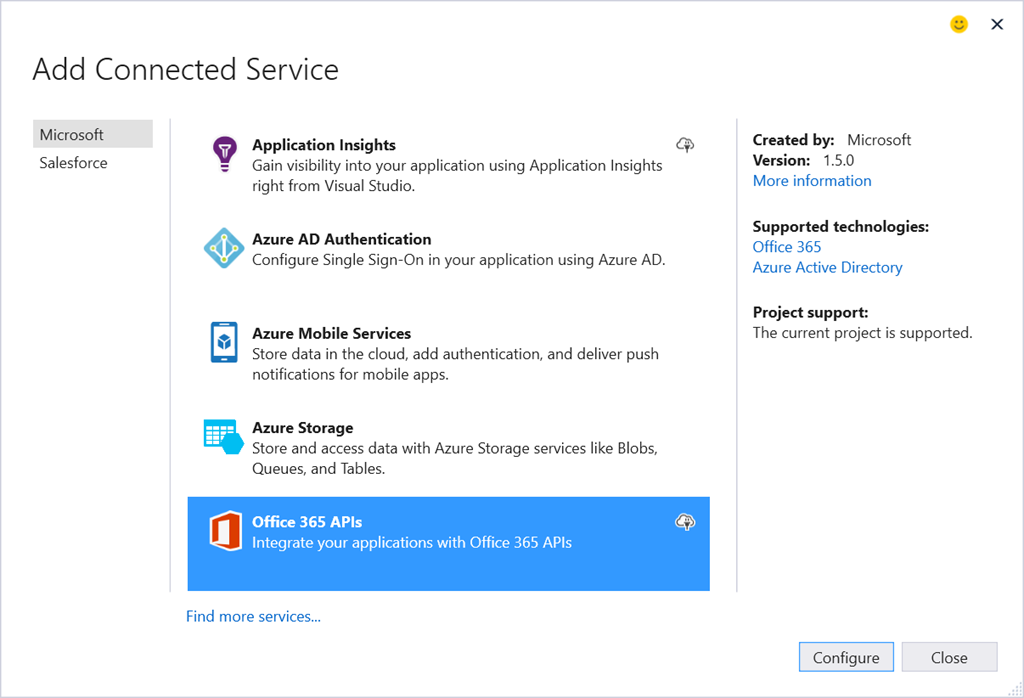Click the 'Gain visibility into your application' description
Viewport: 1024px width, 698px height.
tap(457, 176)
